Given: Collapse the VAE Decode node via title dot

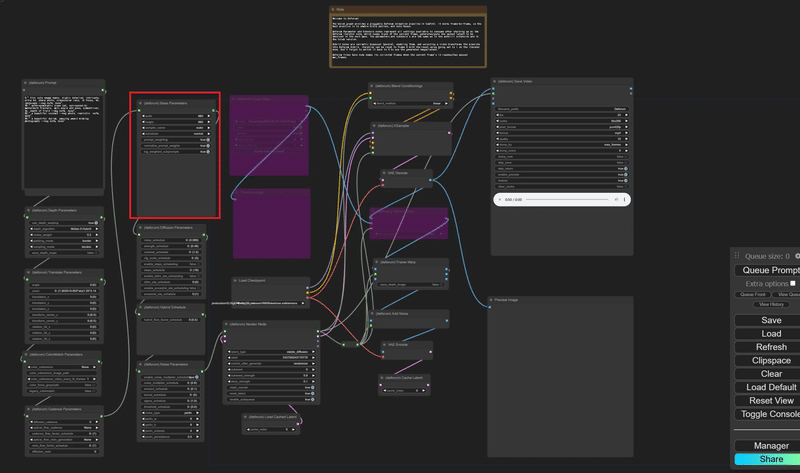Looking at the screenshot, I should point(384,173).
